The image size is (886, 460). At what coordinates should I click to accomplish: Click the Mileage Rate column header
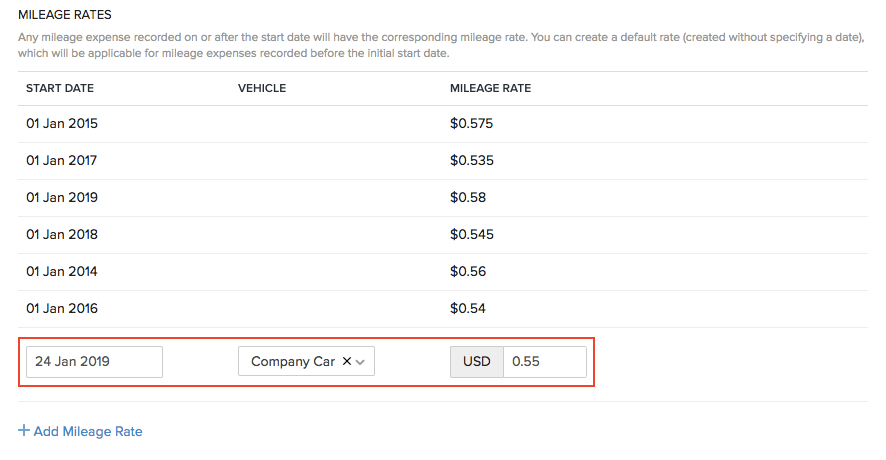point(490,88)
